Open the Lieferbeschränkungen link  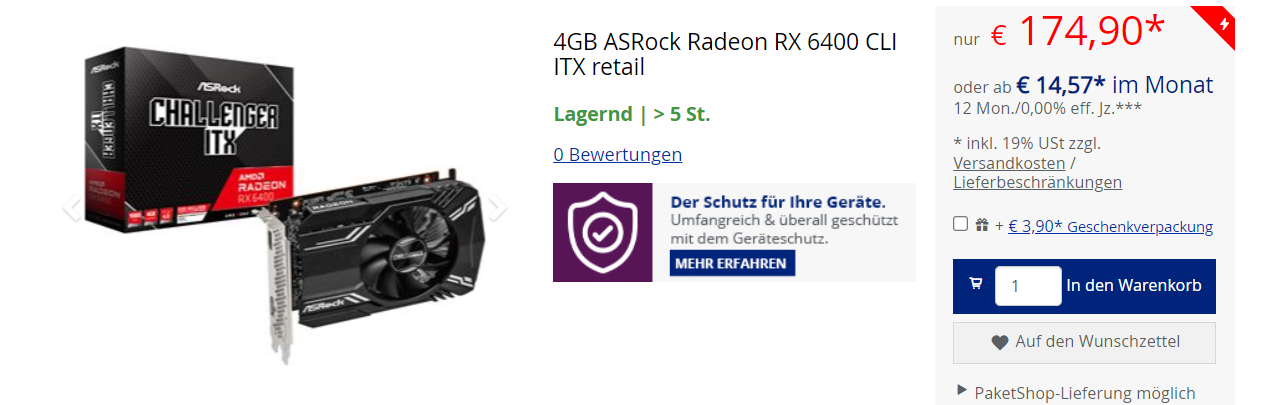click(x=1037, y=182)
